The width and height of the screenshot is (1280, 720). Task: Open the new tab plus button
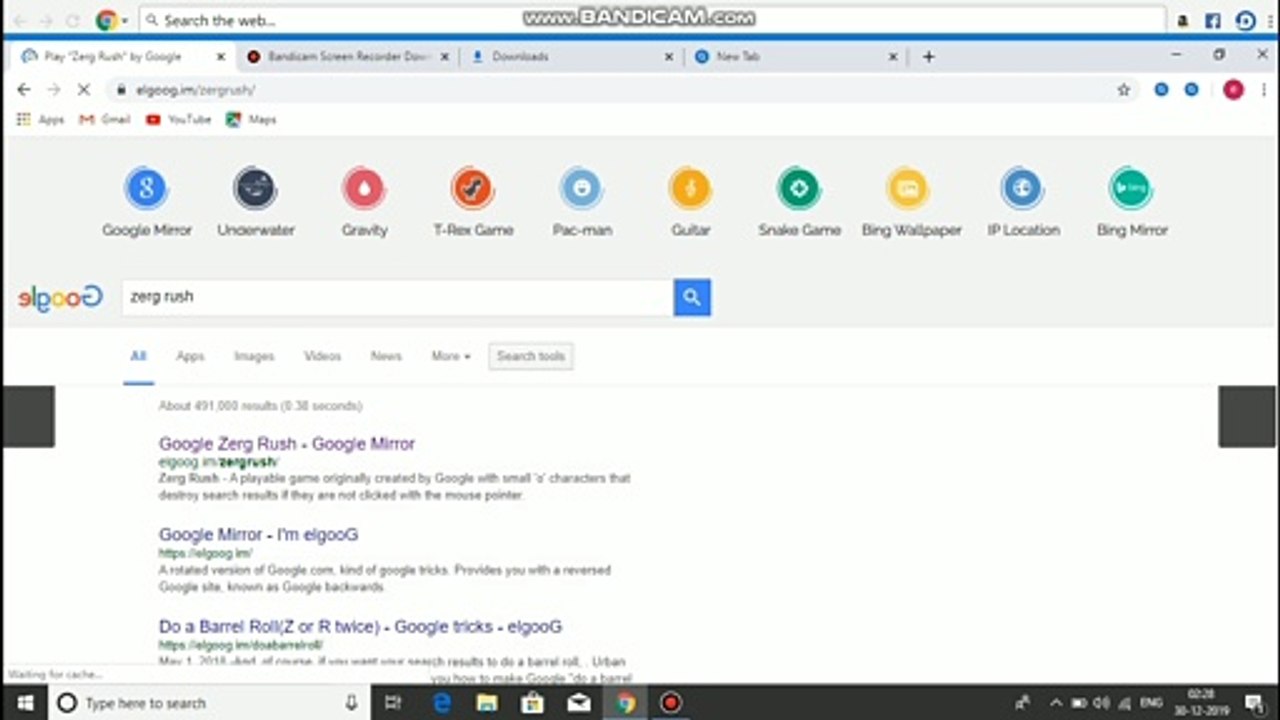(x=928, y=57)
